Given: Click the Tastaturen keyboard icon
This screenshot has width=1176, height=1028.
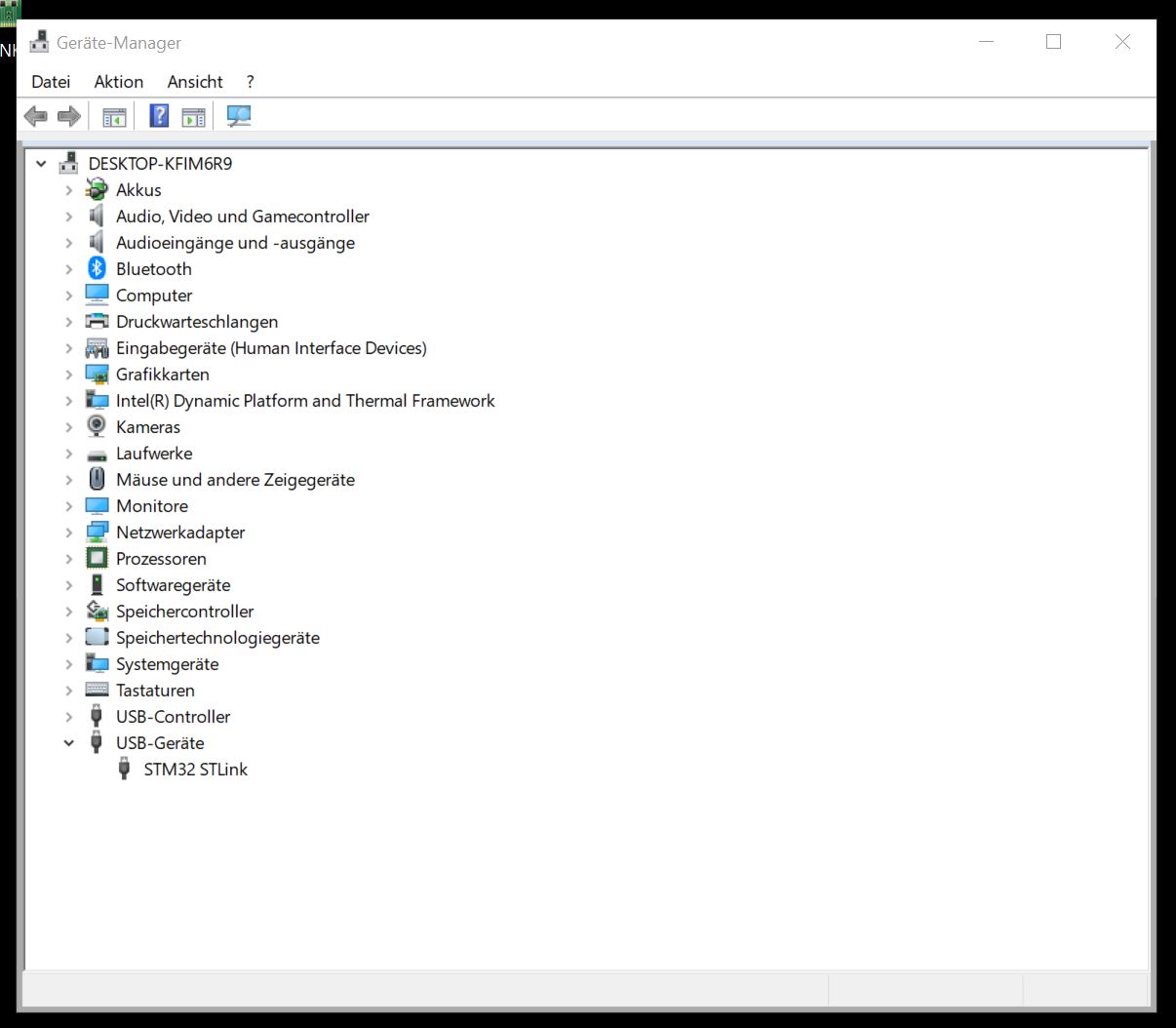Looking at the screenshot, I should tap(97, 691).
